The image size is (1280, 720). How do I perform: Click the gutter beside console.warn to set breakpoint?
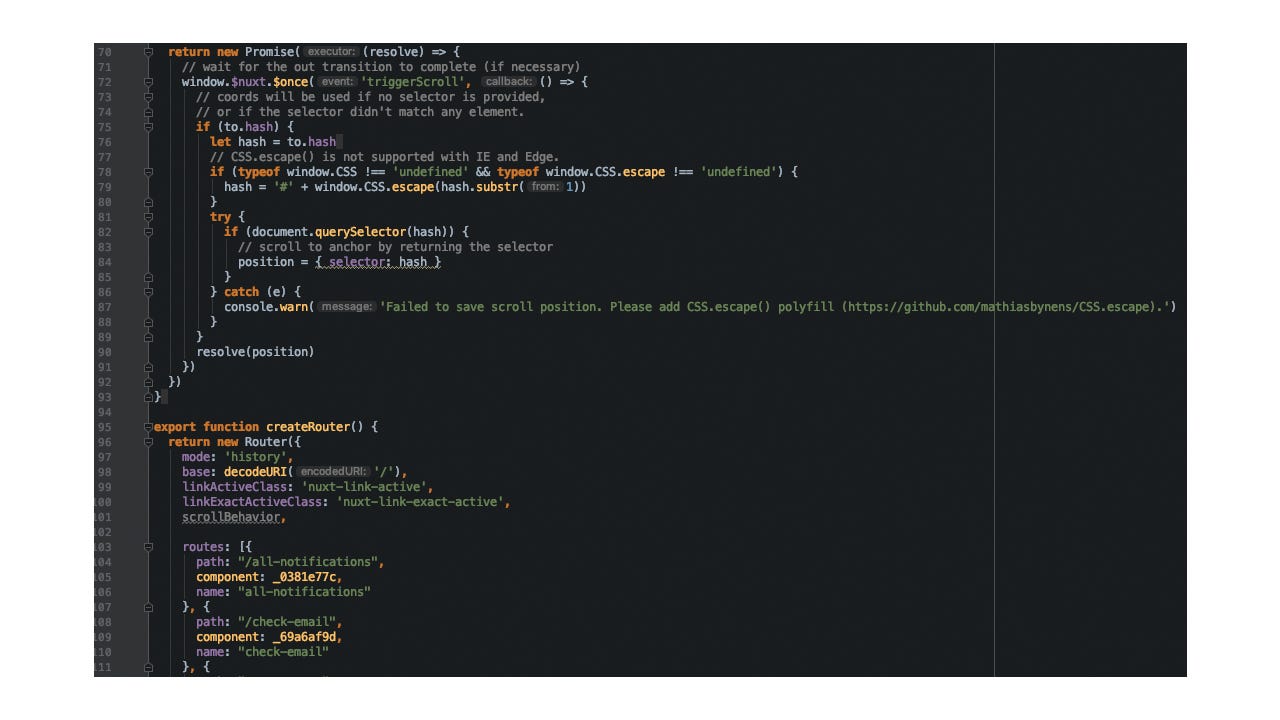point(130,306)
